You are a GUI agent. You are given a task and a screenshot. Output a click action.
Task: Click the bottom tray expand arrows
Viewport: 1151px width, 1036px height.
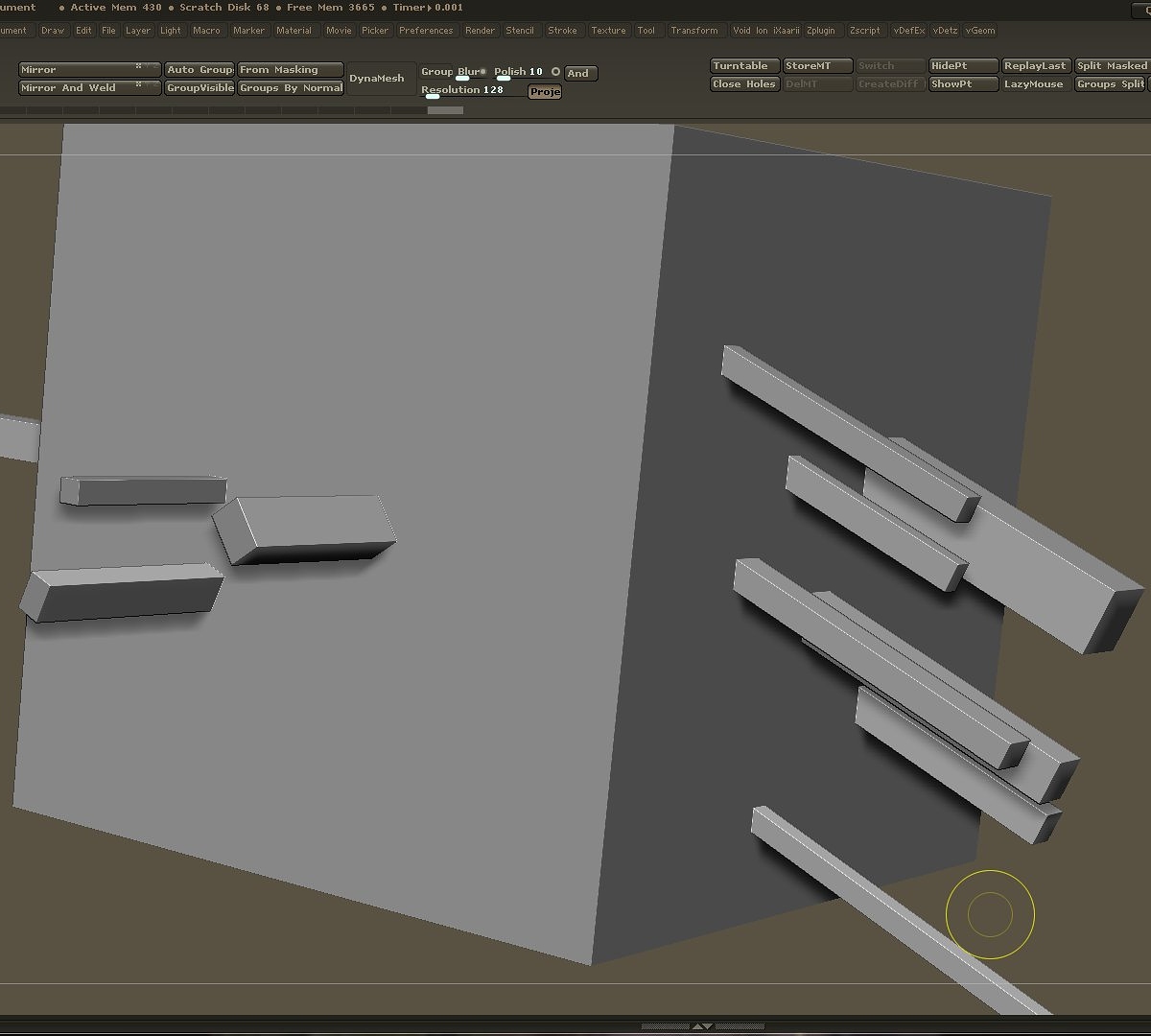pos(701,1026)
